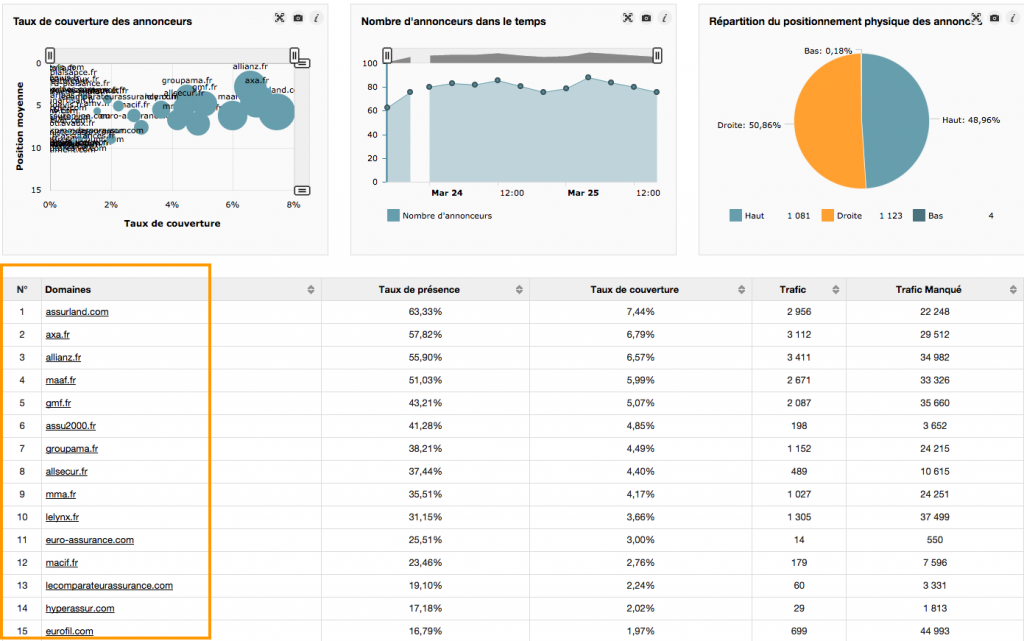Click the lower handle of the bubble chart's vertical slider
1024x641 pixels.
tap(302, 191)
